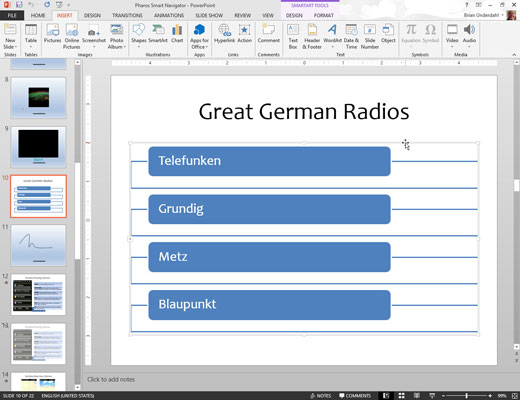Add a Hyperlink to the selection
This screenshot has height=400, width=520.
[x=224, y=34]
